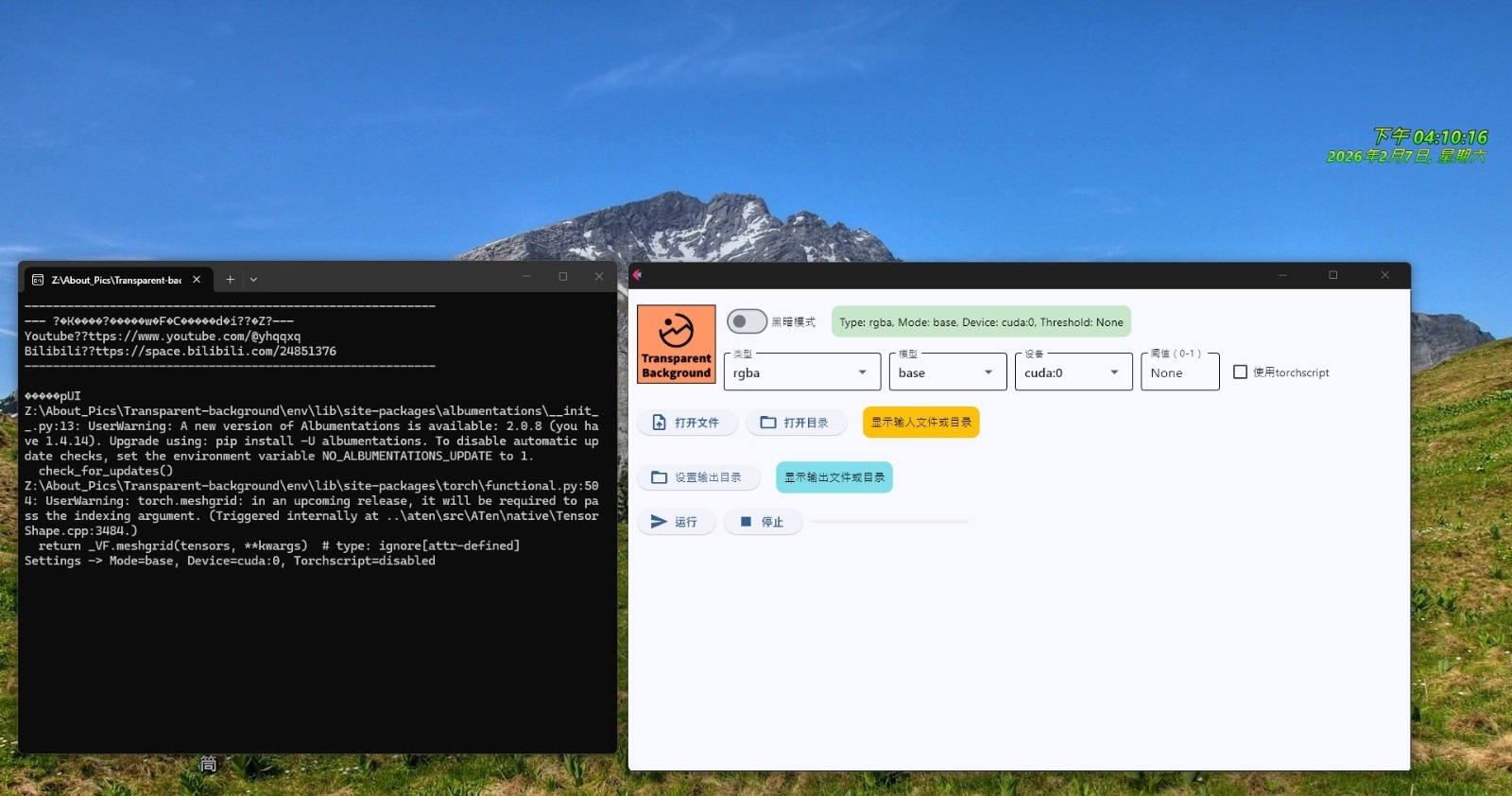1512x796 pixels.
Task: Click the cyan 显示输出文件或目录 button
Action: tap(834, 477)
